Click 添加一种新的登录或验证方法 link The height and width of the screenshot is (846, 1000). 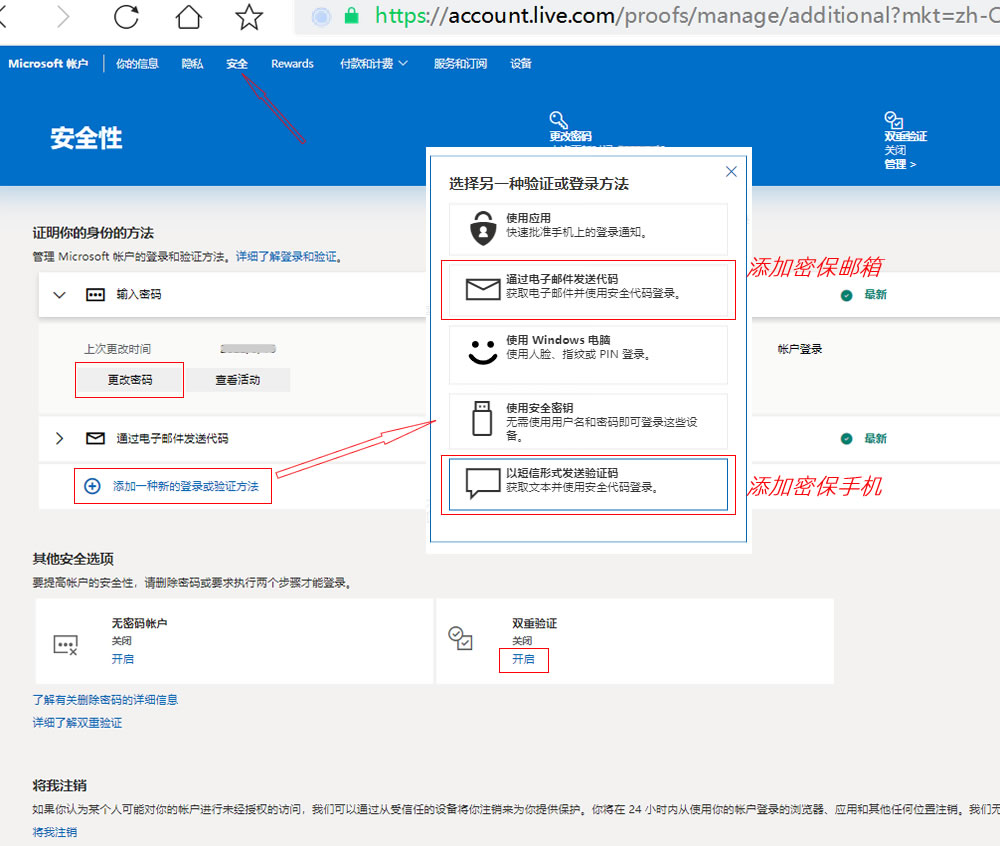click(x=186, y=486)
